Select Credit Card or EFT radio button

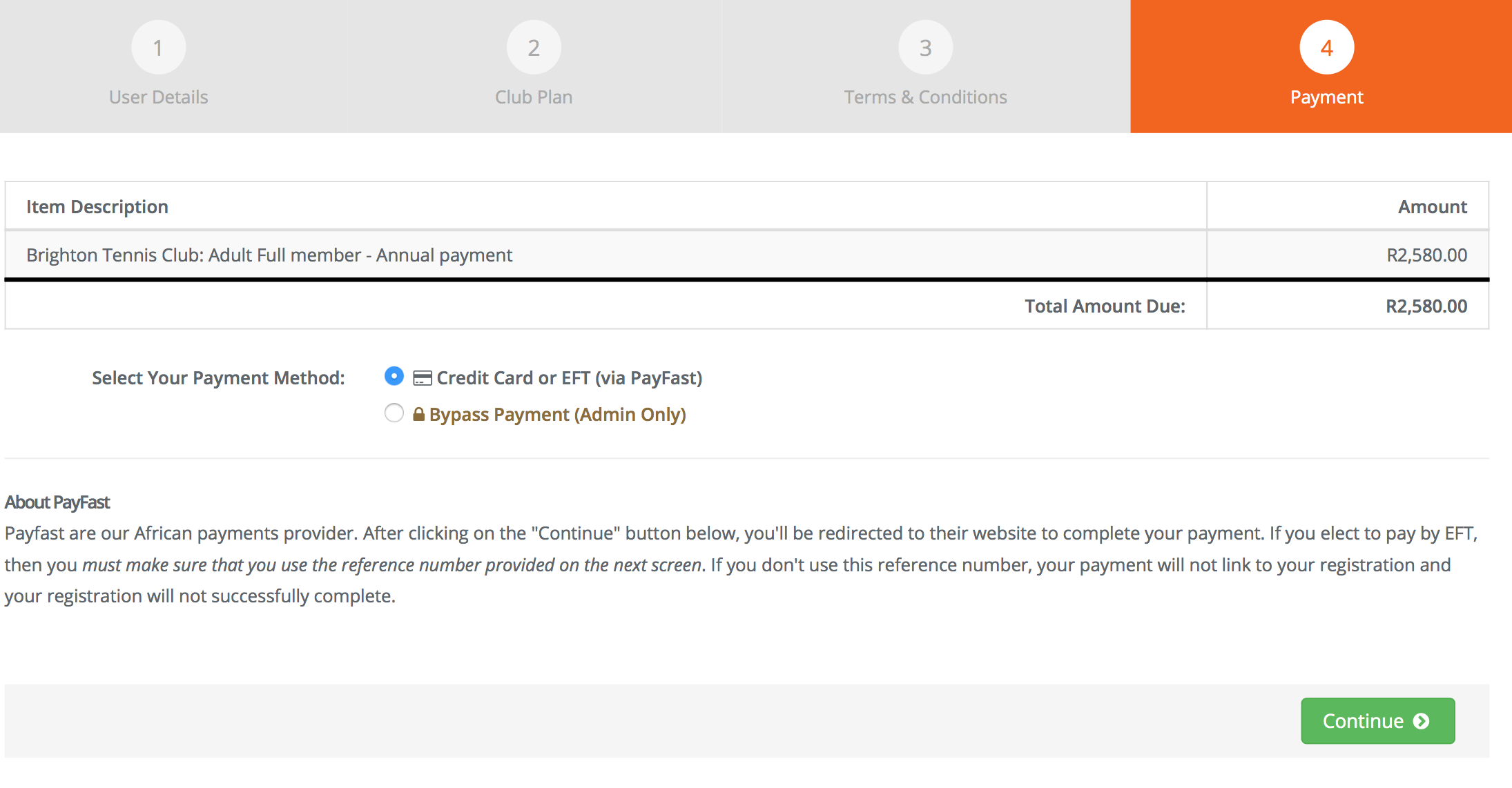[394, 376]
